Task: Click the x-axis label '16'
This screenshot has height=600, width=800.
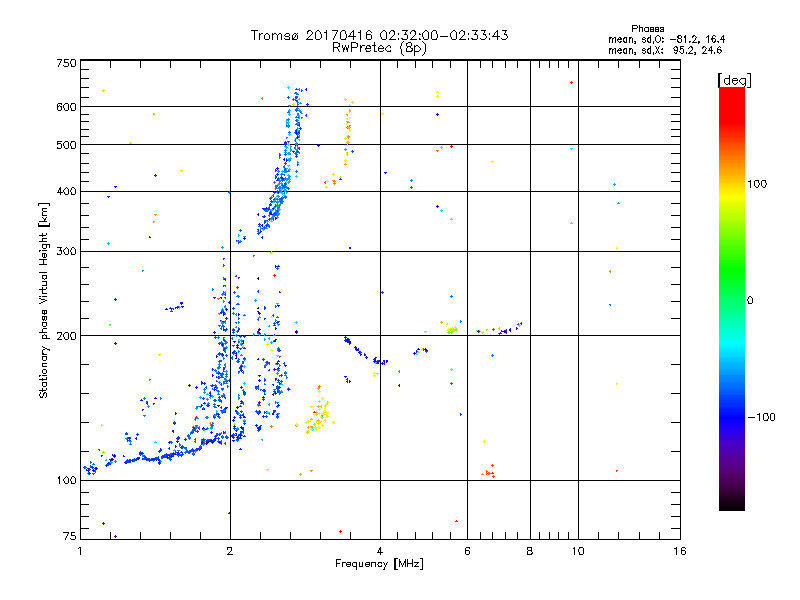Action: click(680, 551)
